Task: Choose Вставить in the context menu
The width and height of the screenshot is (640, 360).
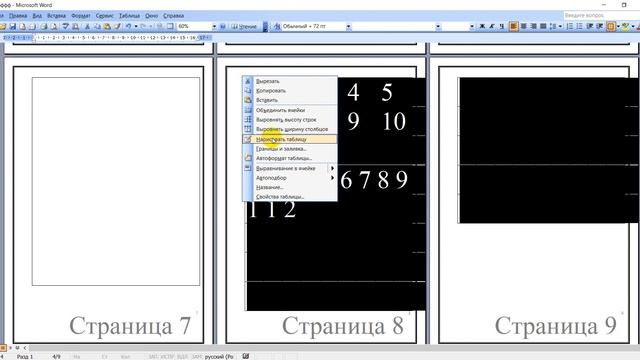Action: point(290,100)
